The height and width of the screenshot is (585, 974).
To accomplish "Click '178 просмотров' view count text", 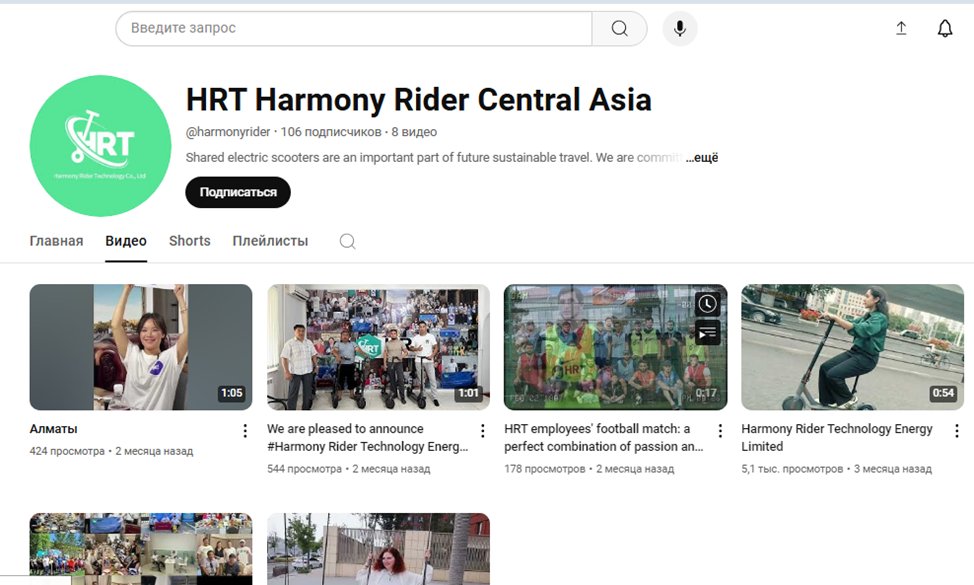I will 545,469.
